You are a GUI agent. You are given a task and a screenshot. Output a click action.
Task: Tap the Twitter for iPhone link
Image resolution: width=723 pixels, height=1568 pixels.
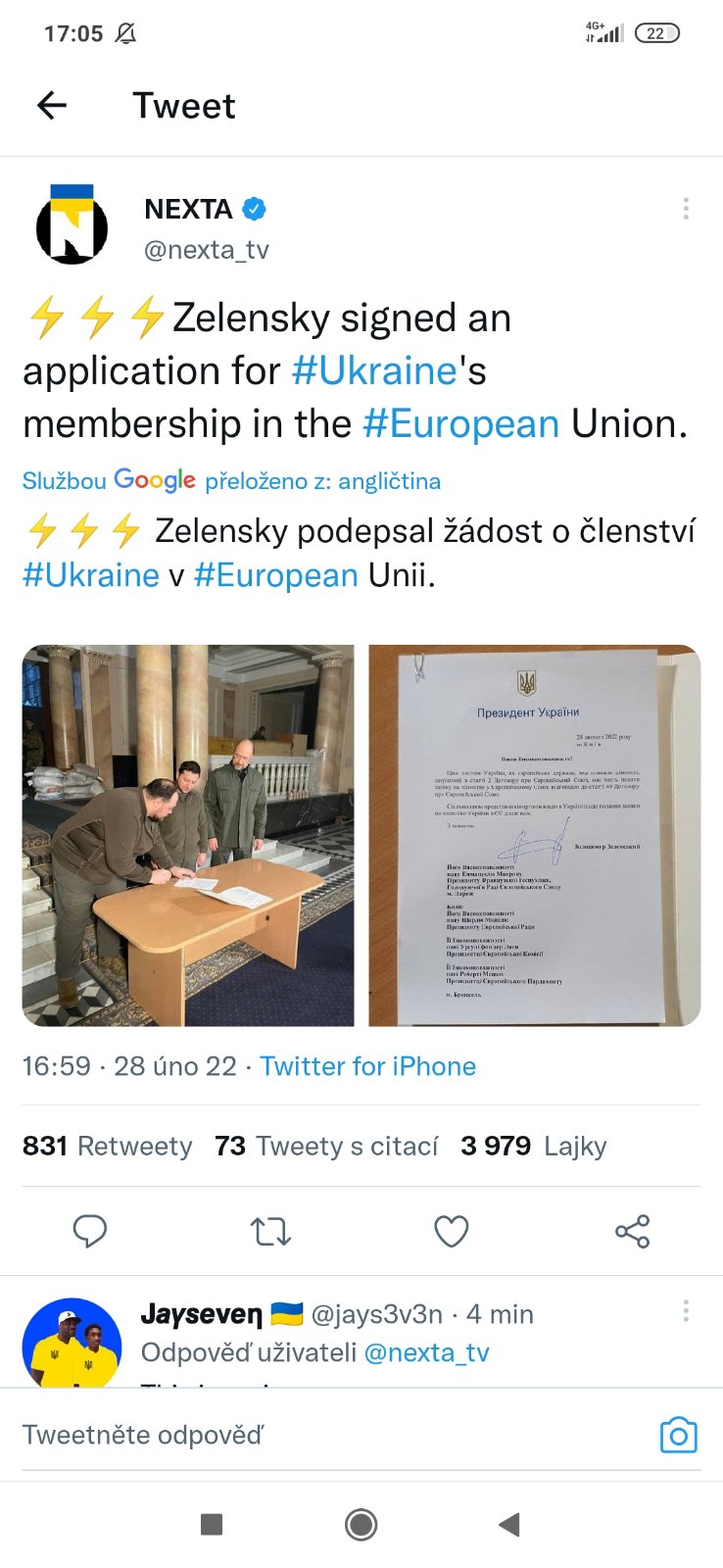click(x=367, y=1066)
